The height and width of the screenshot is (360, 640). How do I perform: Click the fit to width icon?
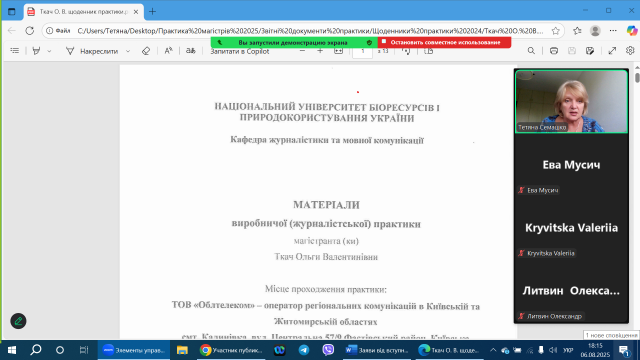click(338, 51)
